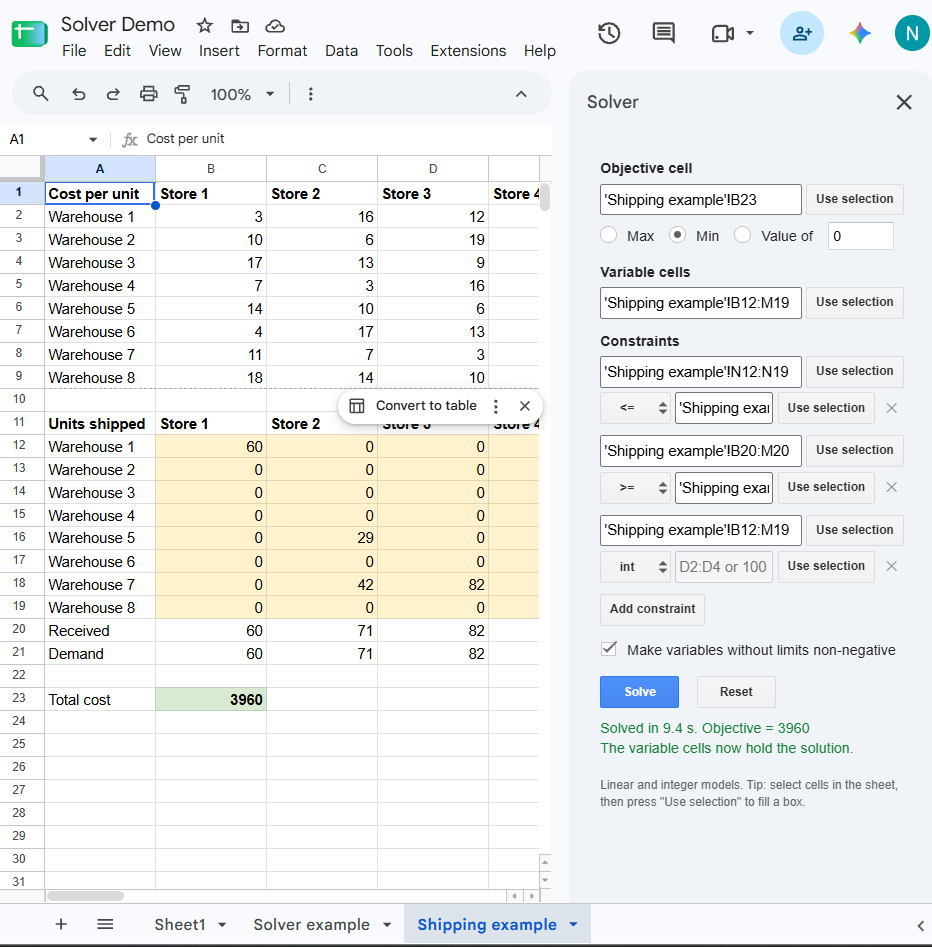Open meeting options dropdown arrow
Screen dimensions: 932x947
coord(750,33)
